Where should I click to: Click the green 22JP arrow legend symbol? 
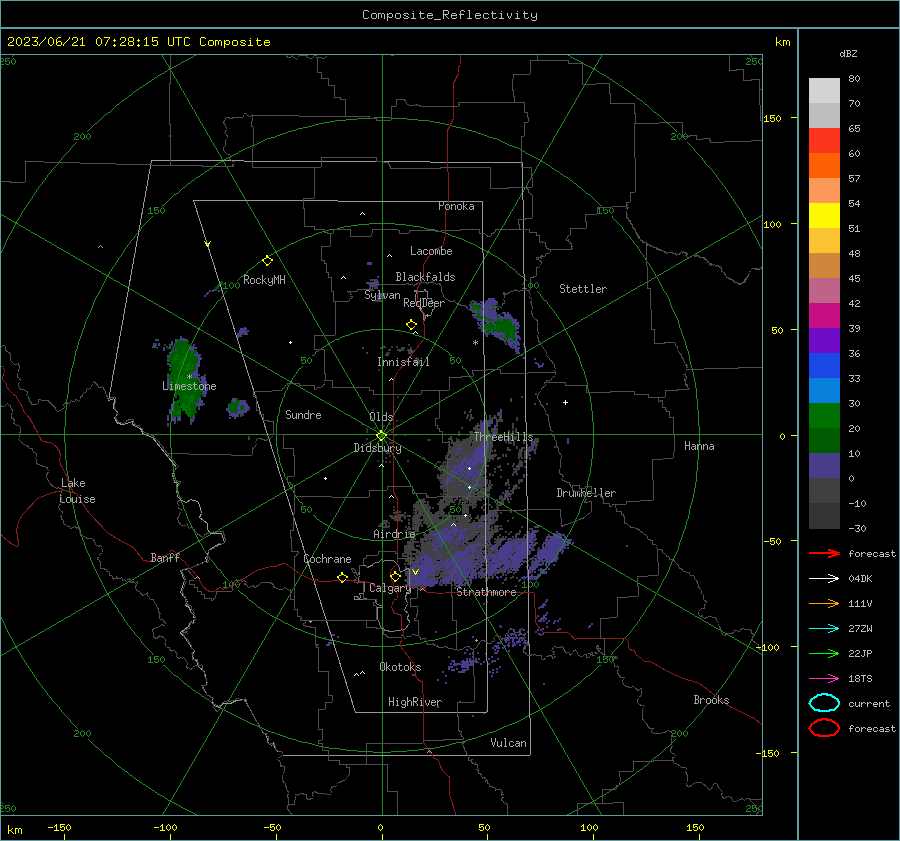[x=824, y=653]
